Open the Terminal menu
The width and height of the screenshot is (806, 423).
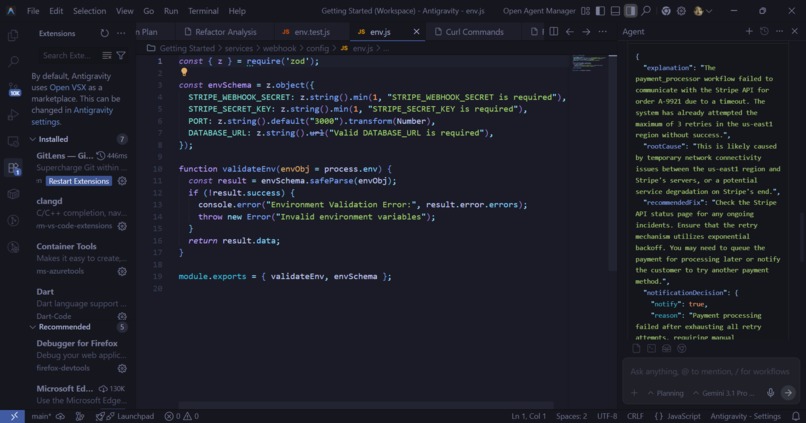(x=203, y=11)
